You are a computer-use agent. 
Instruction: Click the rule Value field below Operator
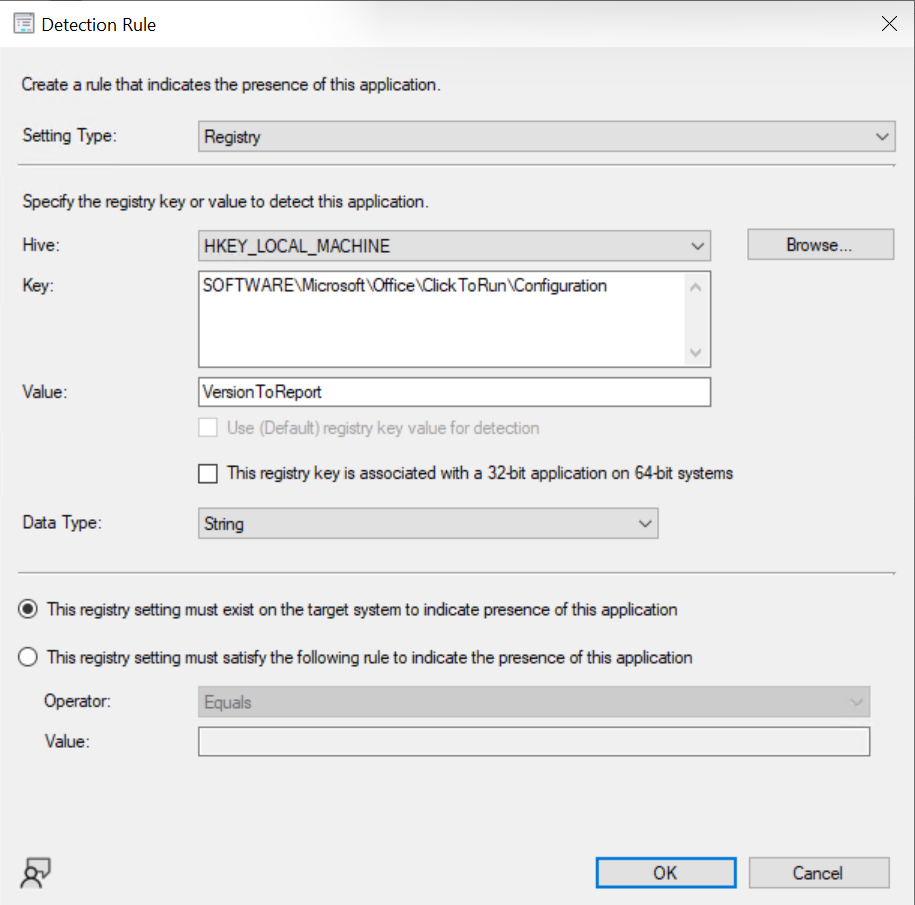click(x=534, y=742)
